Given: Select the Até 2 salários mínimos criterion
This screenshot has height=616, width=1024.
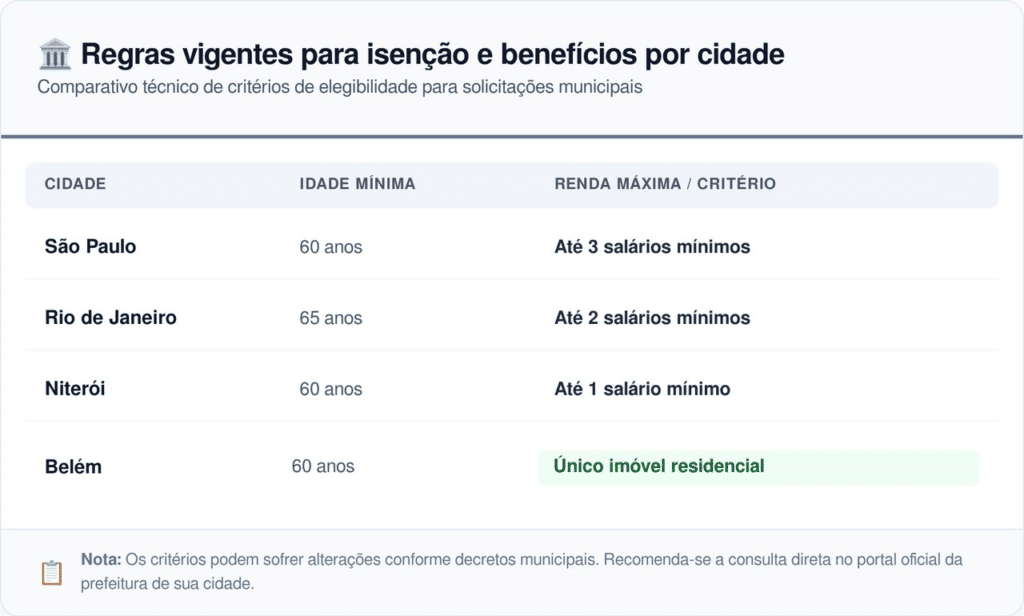Looking at the screenshot, I should tap(652, 318).
